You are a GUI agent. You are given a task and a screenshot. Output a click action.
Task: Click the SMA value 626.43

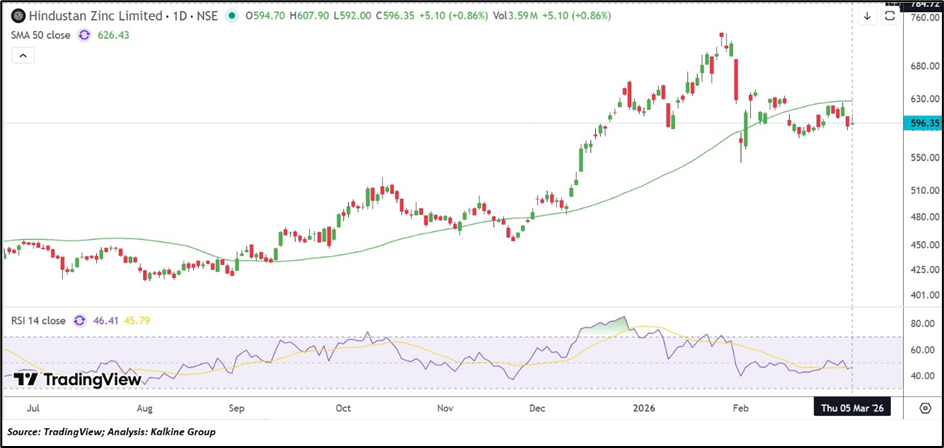pyautogui.click(x=113, y=35)
